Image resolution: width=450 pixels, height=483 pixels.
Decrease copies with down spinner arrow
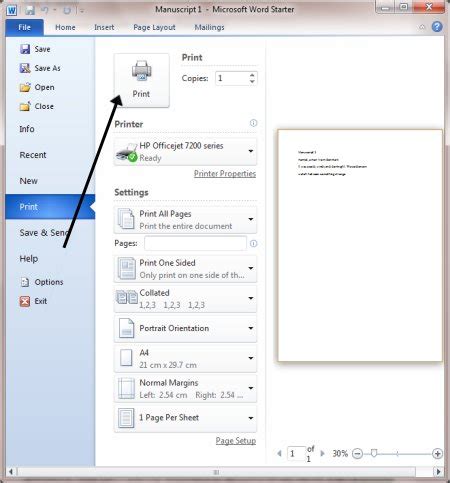point(252,82)
